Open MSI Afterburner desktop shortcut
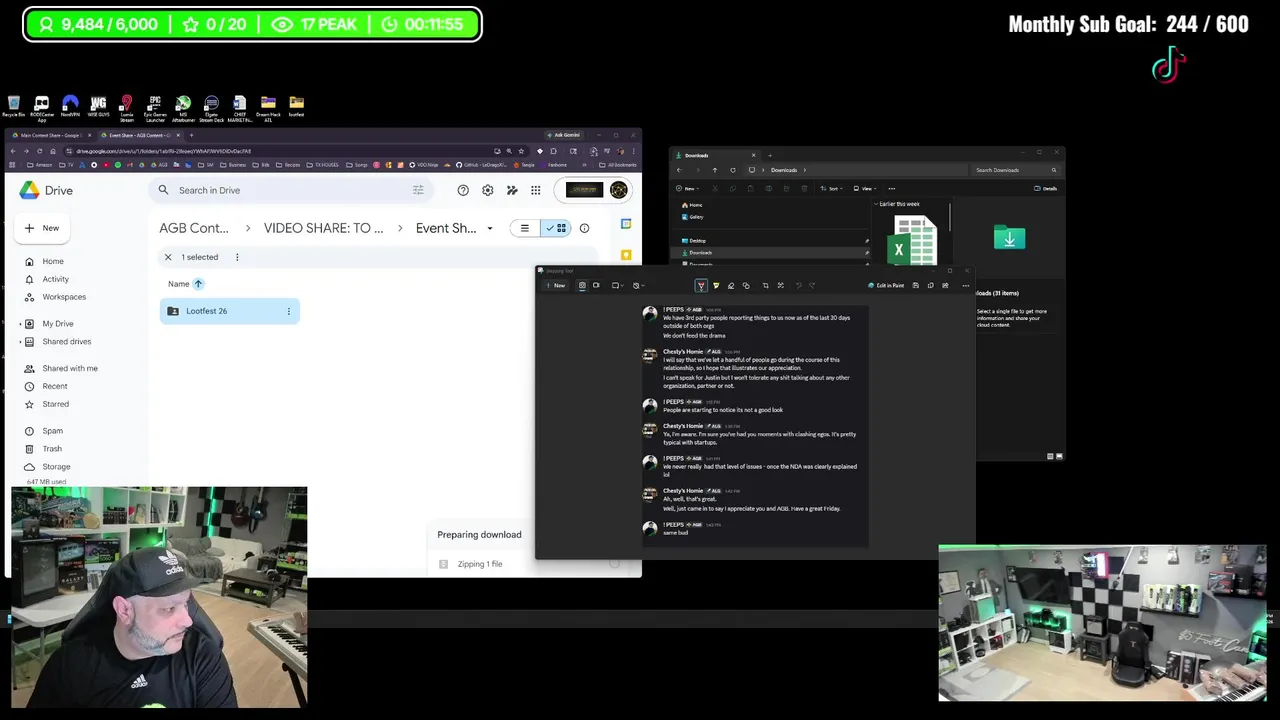Screen dimensions: 1280x720 (x=183, y=108)
